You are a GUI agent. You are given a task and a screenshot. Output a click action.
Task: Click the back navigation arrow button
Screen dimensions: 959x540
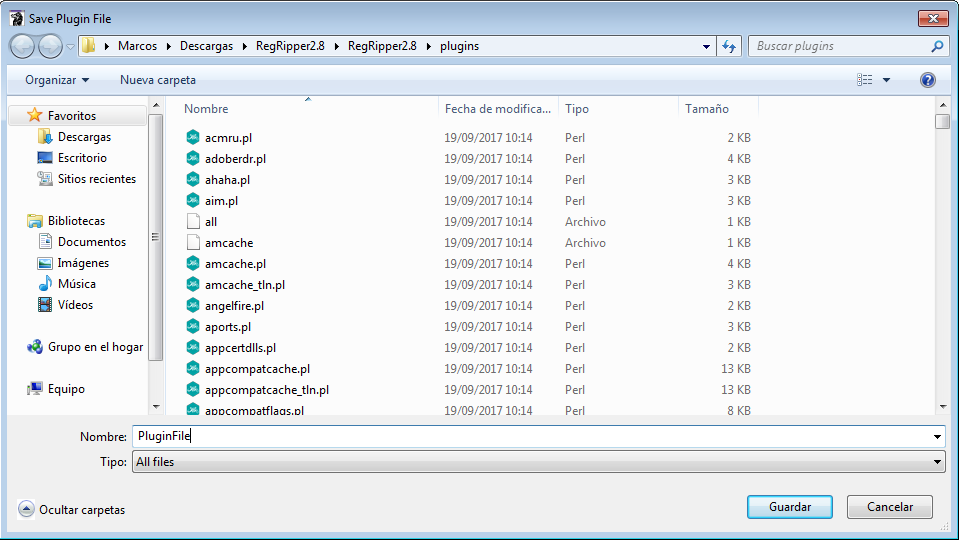pos(22,46)
